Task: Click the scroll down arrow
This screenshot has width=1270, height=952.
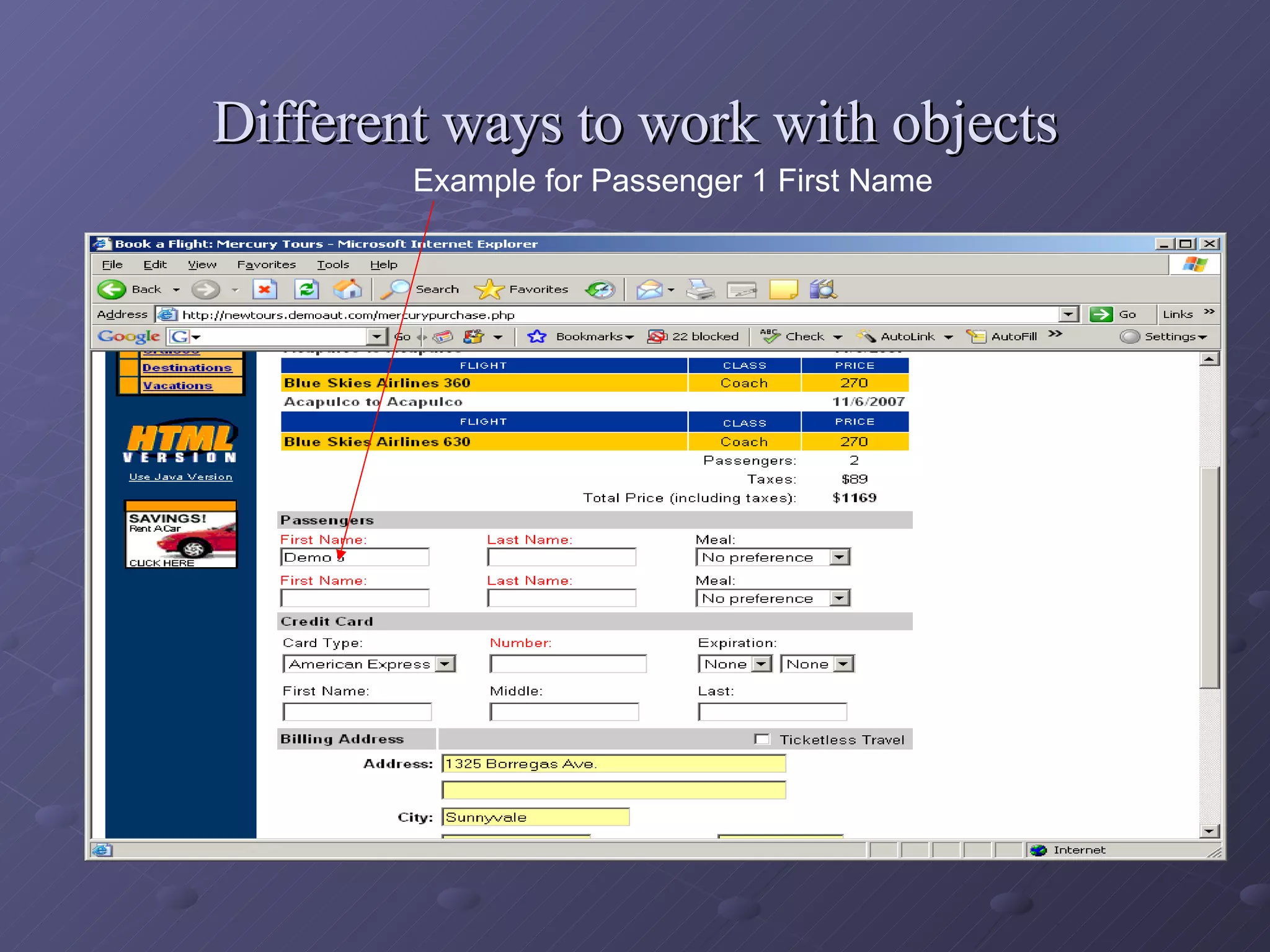Action: coord(1209,831)
